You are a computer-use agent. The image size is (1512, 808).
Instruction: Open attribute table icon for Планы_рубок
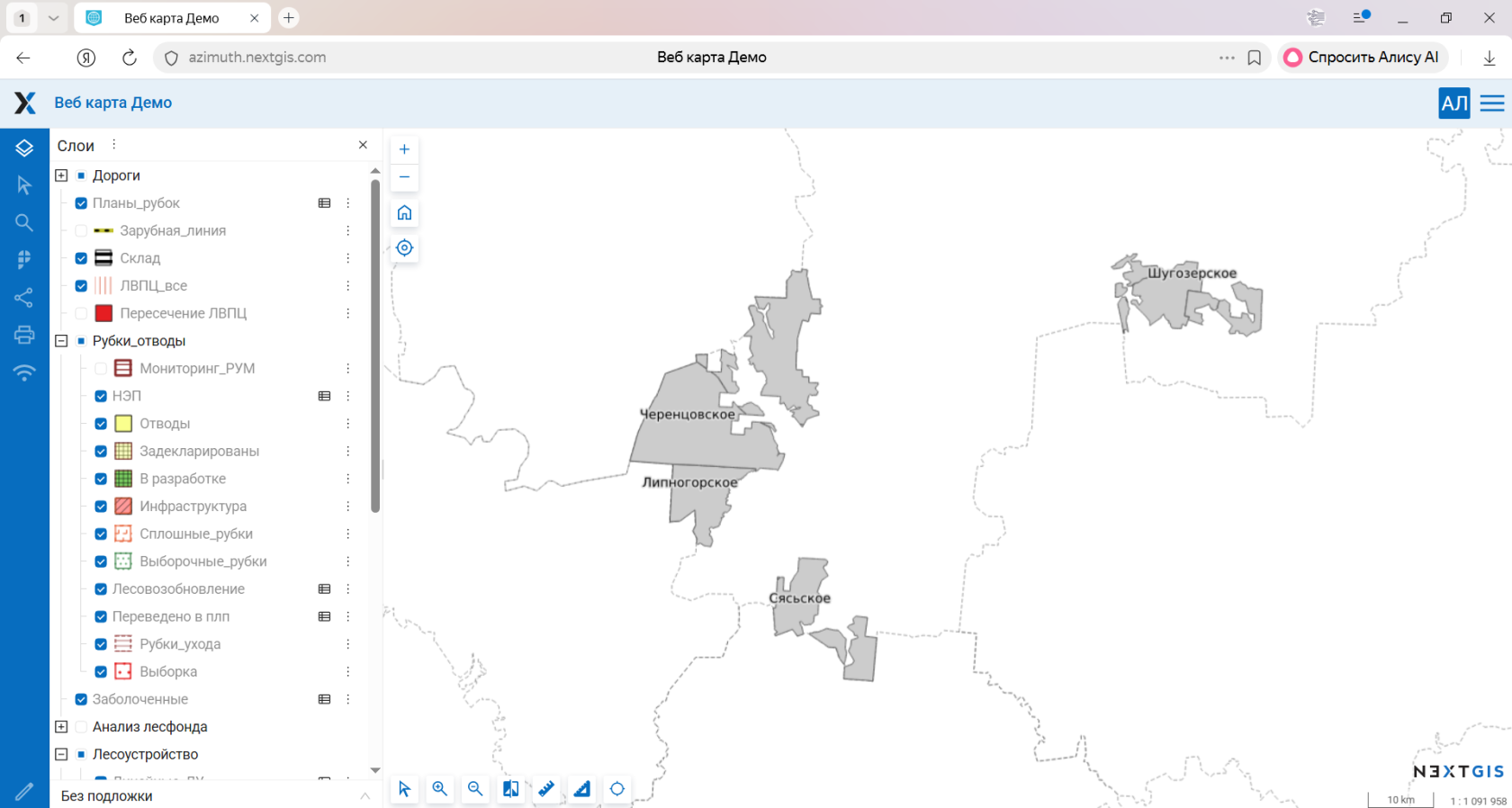tap(324, 203)
